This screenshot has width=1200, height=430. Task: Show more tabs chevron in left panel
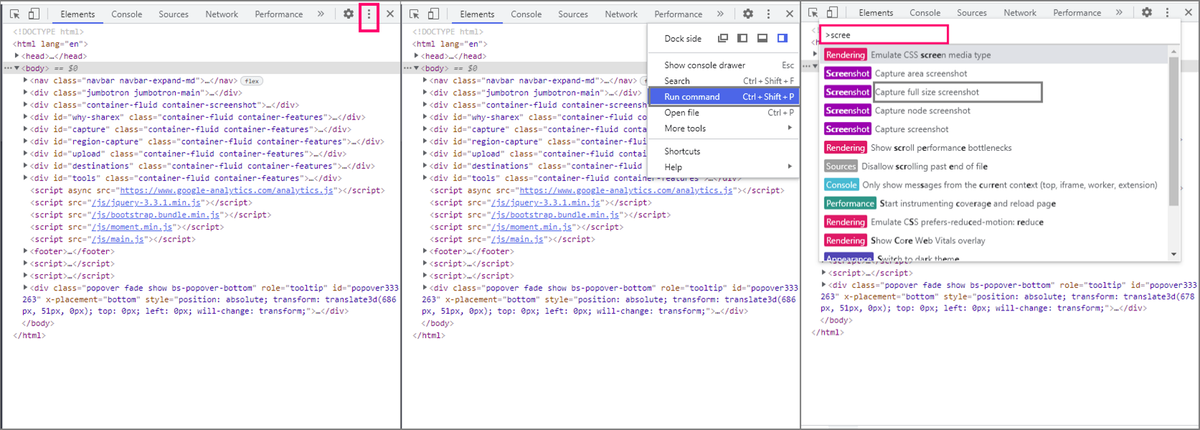[320, 14]
